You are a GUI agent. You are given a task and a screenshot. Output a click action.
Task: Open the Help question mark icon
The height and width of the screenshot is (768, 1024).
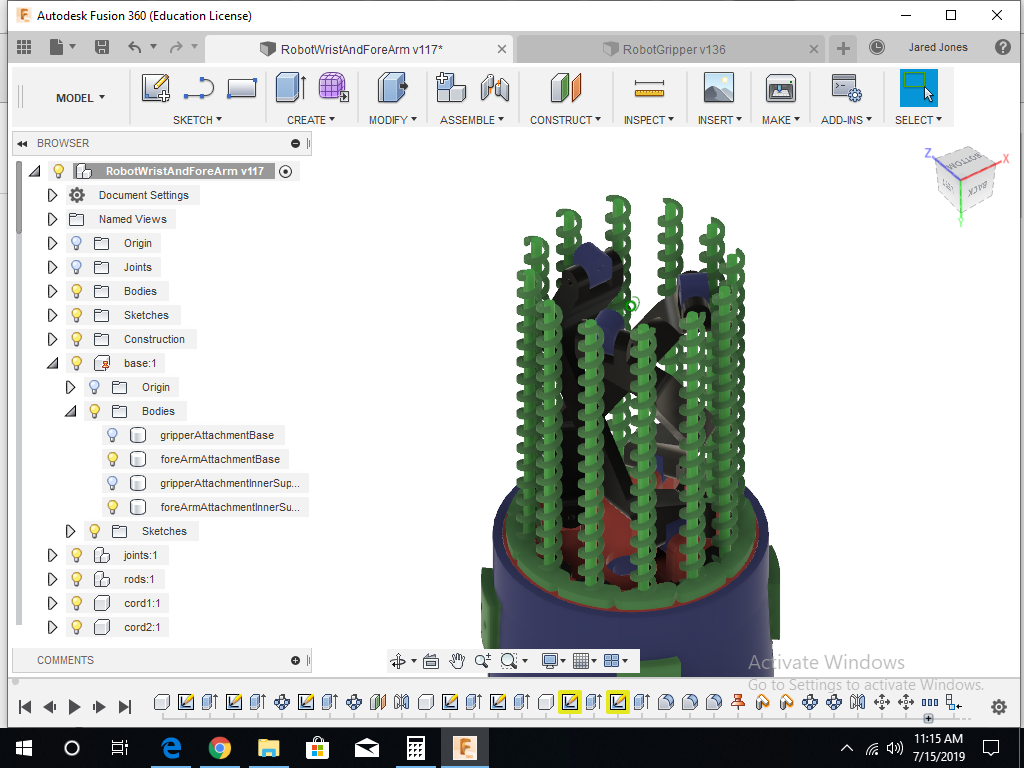pos(1002,47)
